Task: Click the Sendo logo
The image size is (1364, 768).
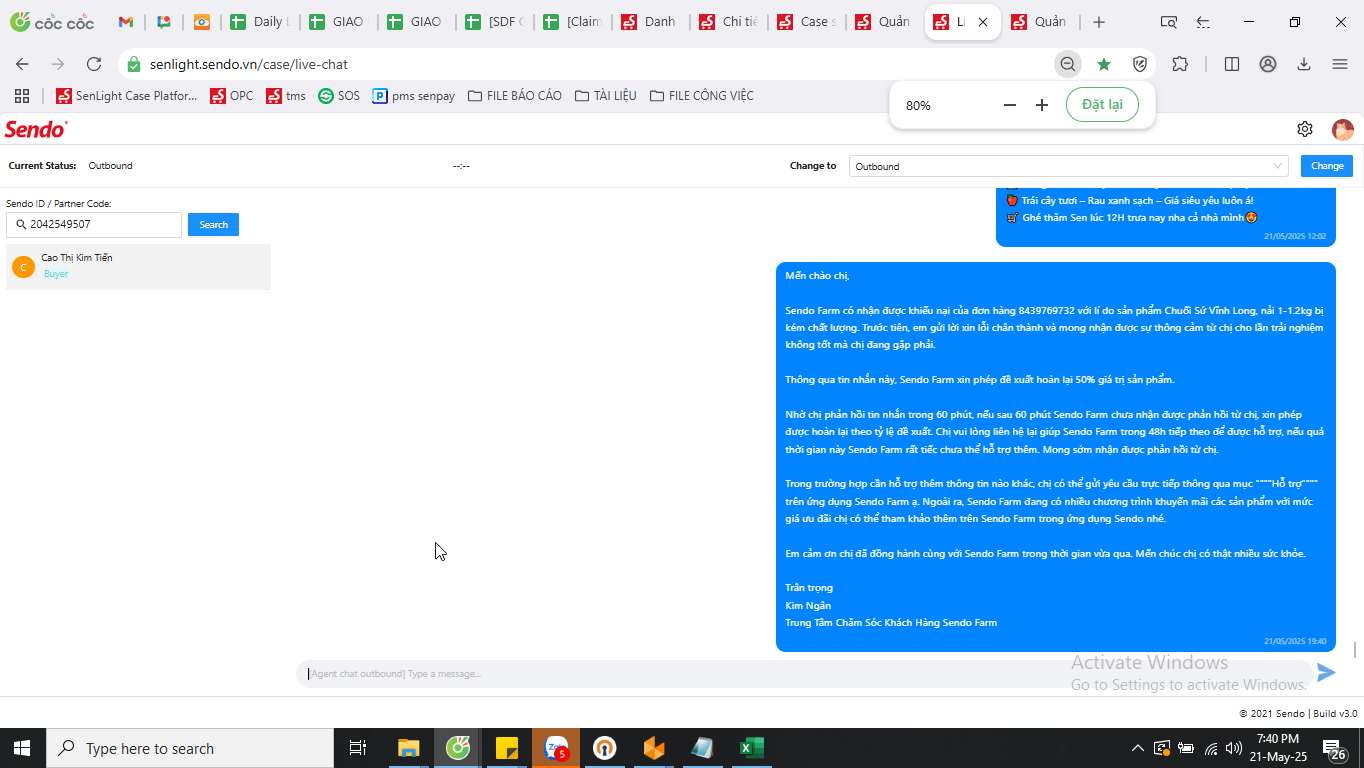Action: [36, 129]
